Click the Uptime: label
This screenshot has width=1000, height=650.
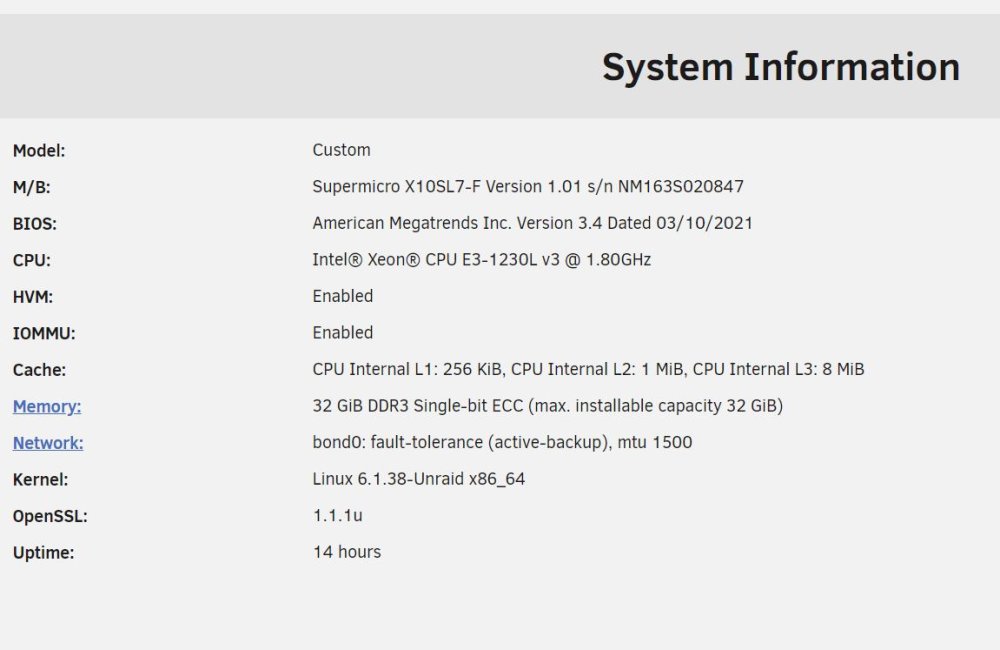43,552
